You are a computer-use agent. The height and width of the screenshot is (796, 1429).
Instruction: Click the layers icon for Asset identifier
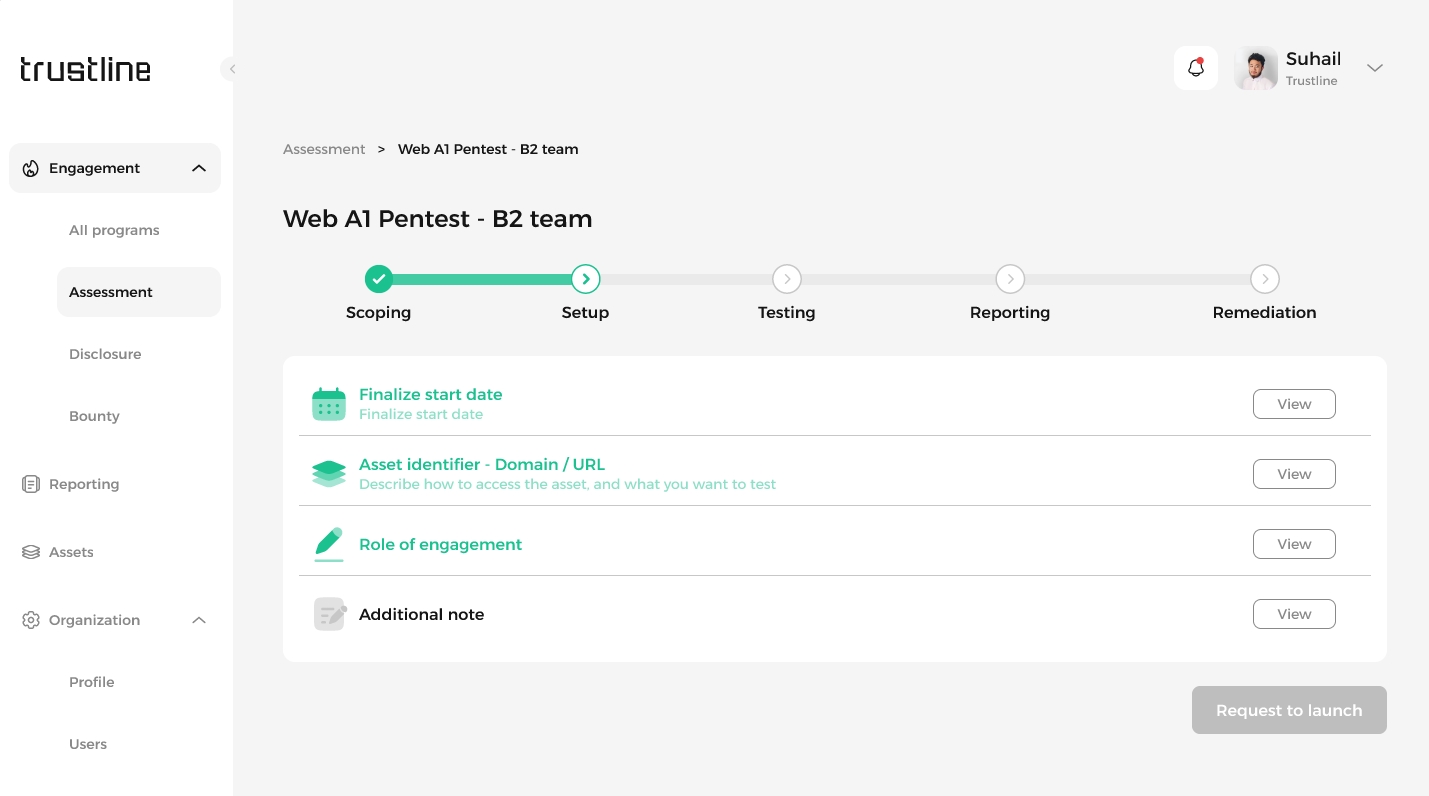click(x=328, y=474)
